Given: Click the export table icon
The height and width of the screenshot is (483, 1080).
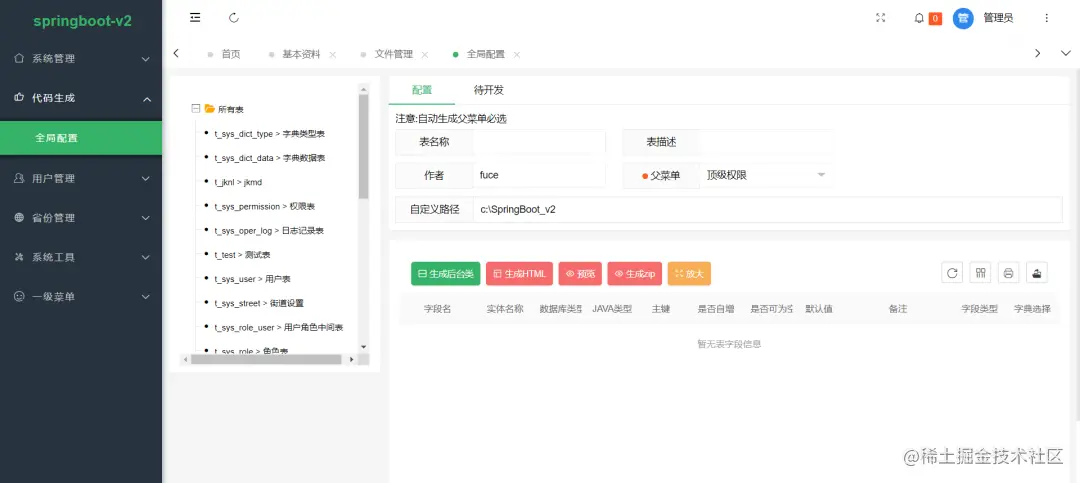Looking at the screenshot, I should 1037,273.
